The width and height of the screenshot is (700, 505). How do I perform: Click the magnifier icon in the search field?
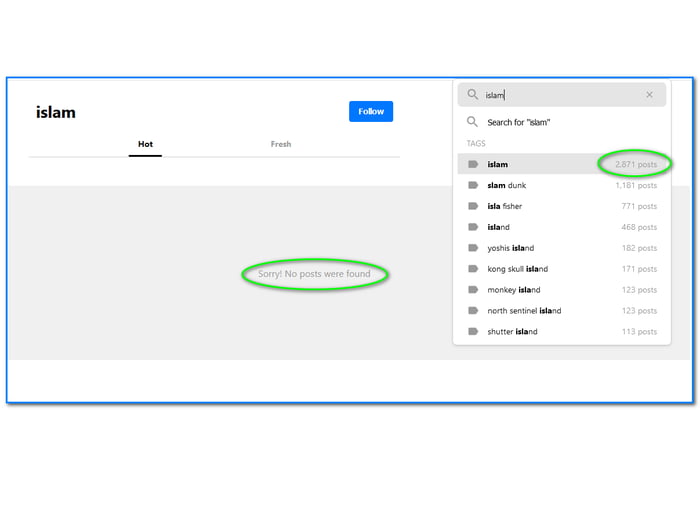[473, 95]
